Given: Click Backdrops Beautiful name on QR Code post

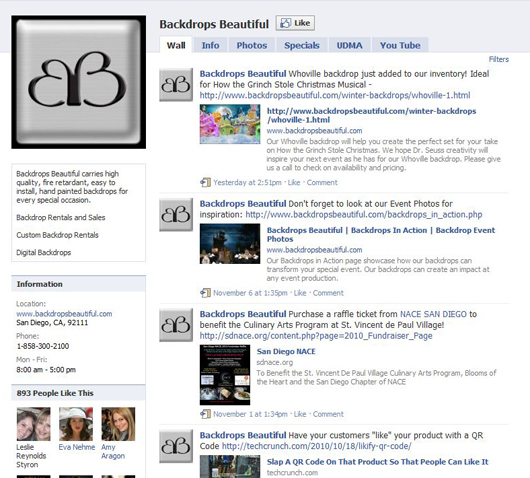Looking at the screenshot, I should 243,435.
